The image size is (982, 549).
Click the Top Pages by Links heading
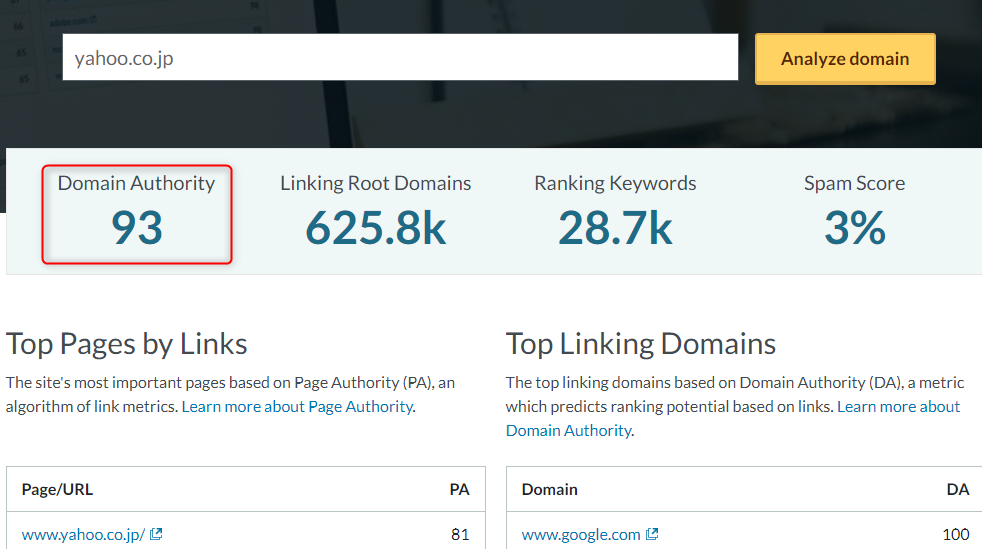[127, 344]
